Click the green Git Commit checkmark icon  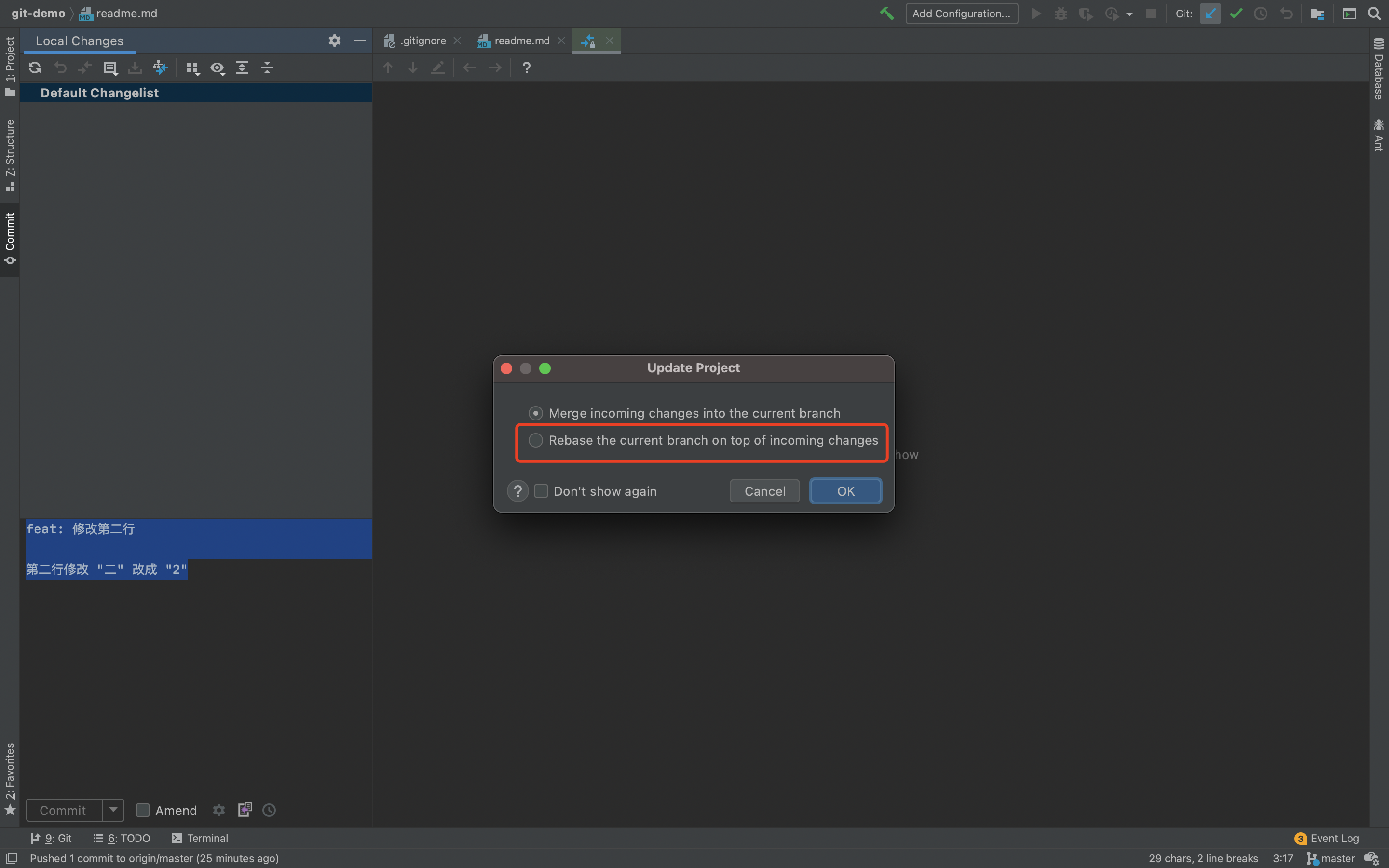tap(1236, 14)
